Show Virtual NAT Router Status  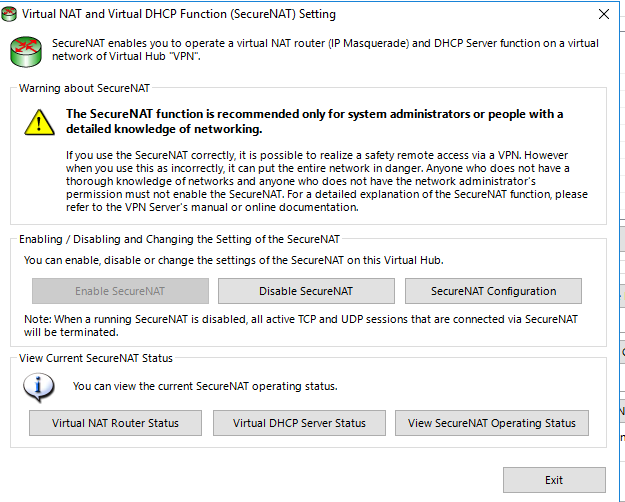[115, 423]
